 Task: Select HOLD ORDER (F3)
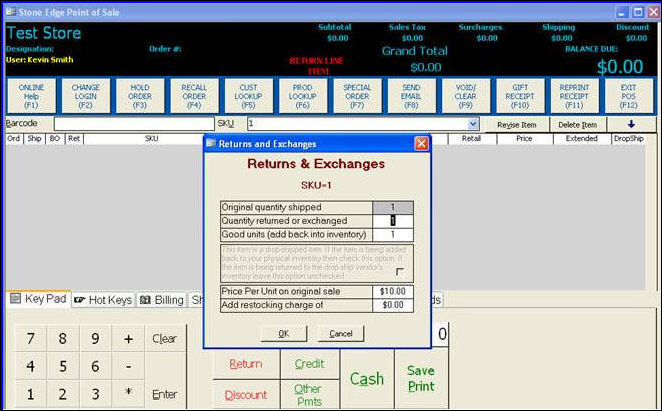pos(140,96)
